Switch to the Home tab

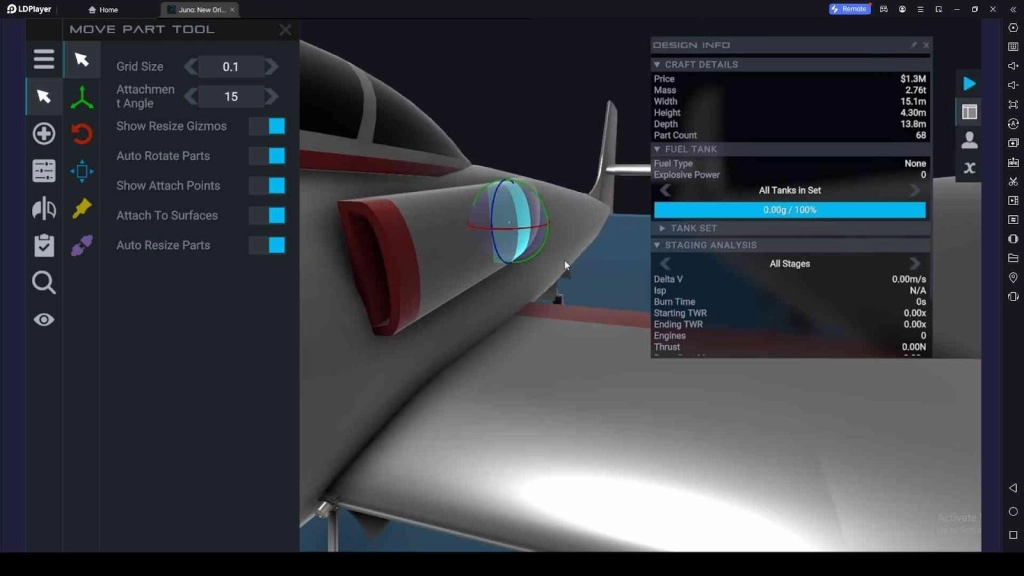tap(103, 10)
